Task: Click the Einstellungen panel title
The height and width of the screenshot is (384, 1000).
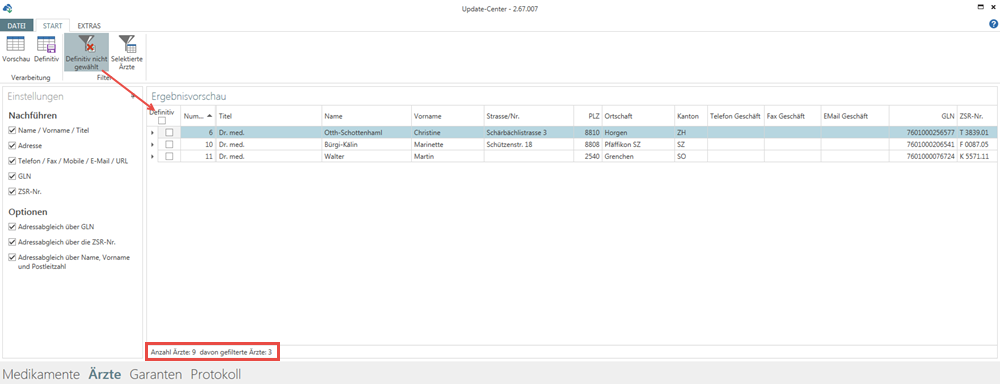Action: (x=35, y=96)
